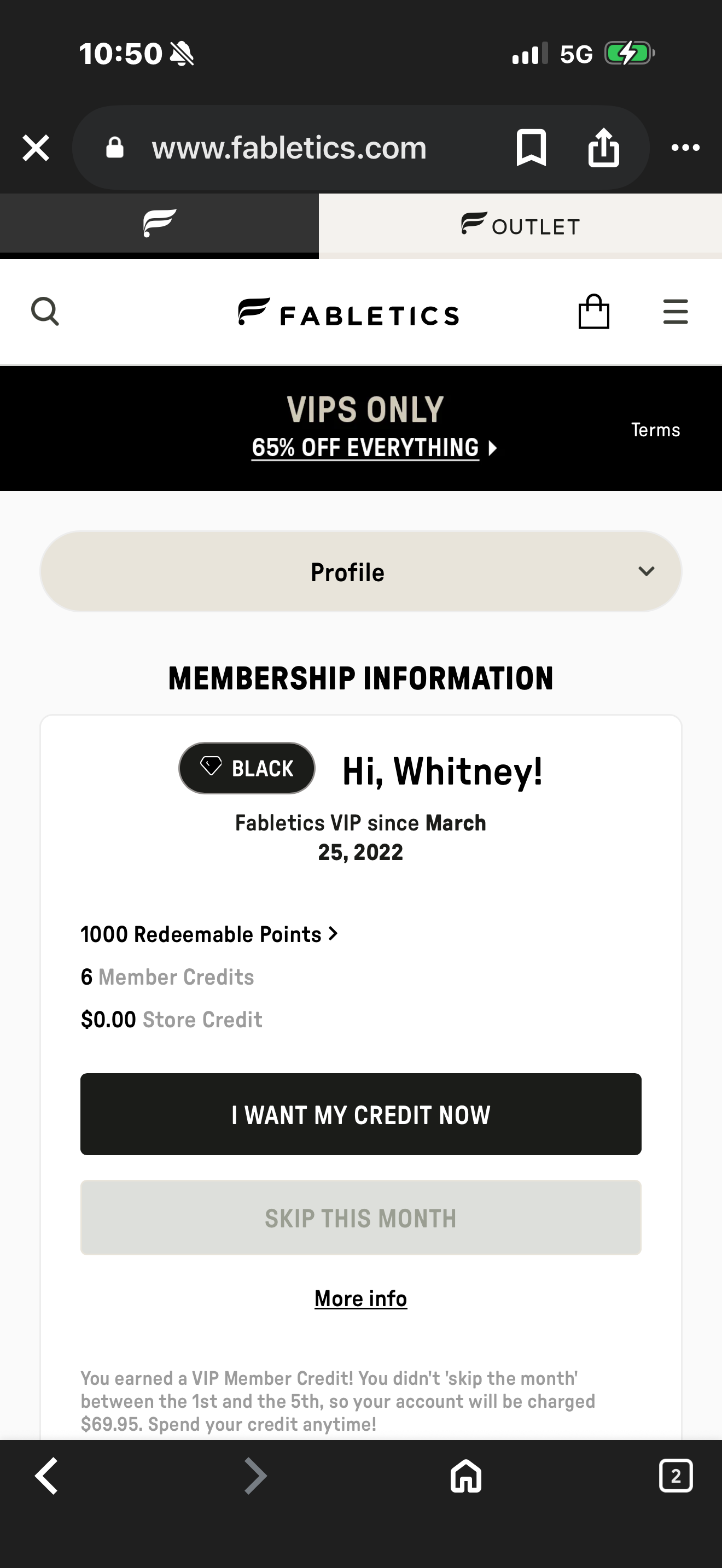Tap the share icon in the address bar
722x1568 pixels.
(603, 147)
